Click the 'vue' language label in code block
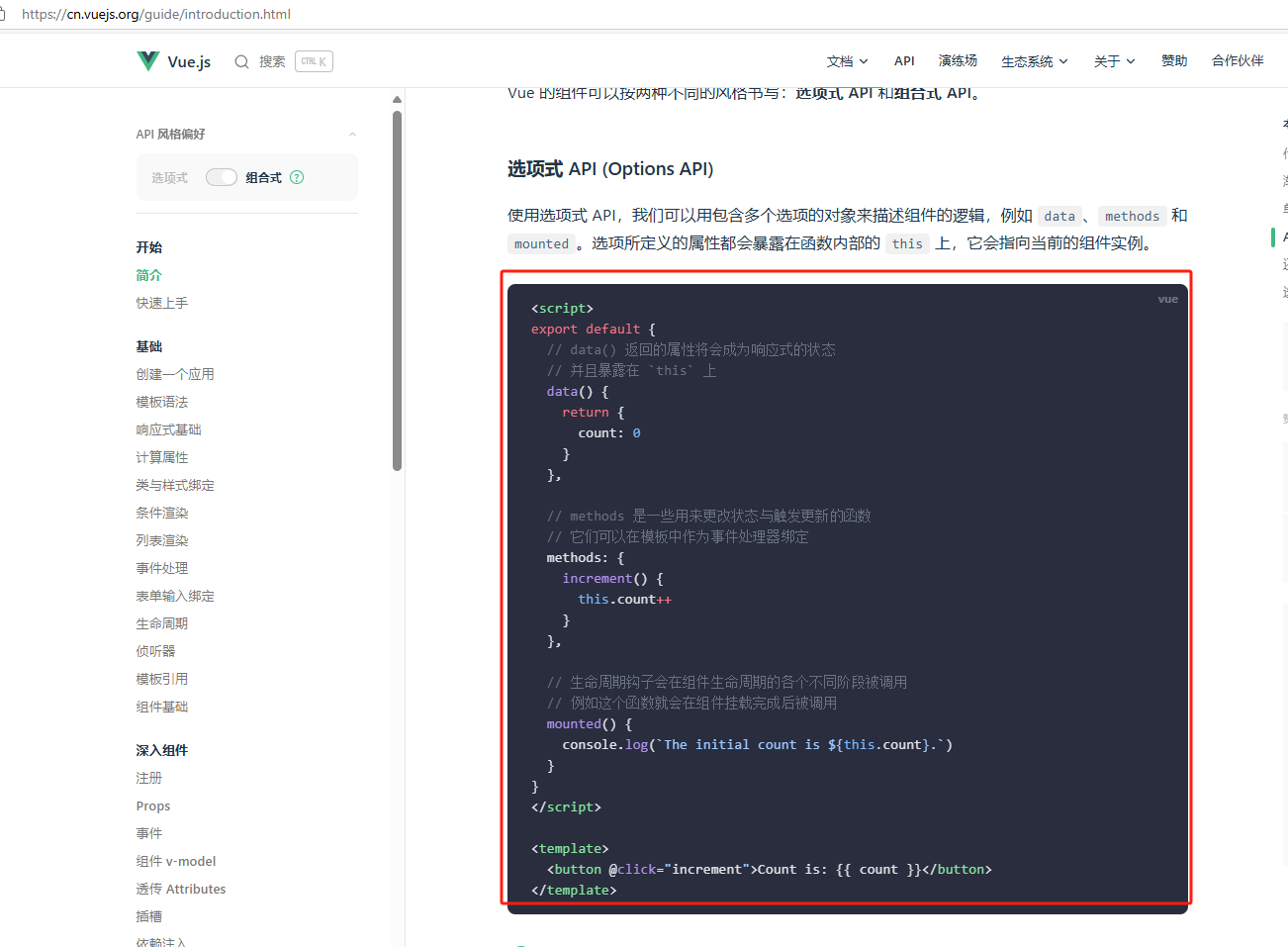 pos(1168,299)
